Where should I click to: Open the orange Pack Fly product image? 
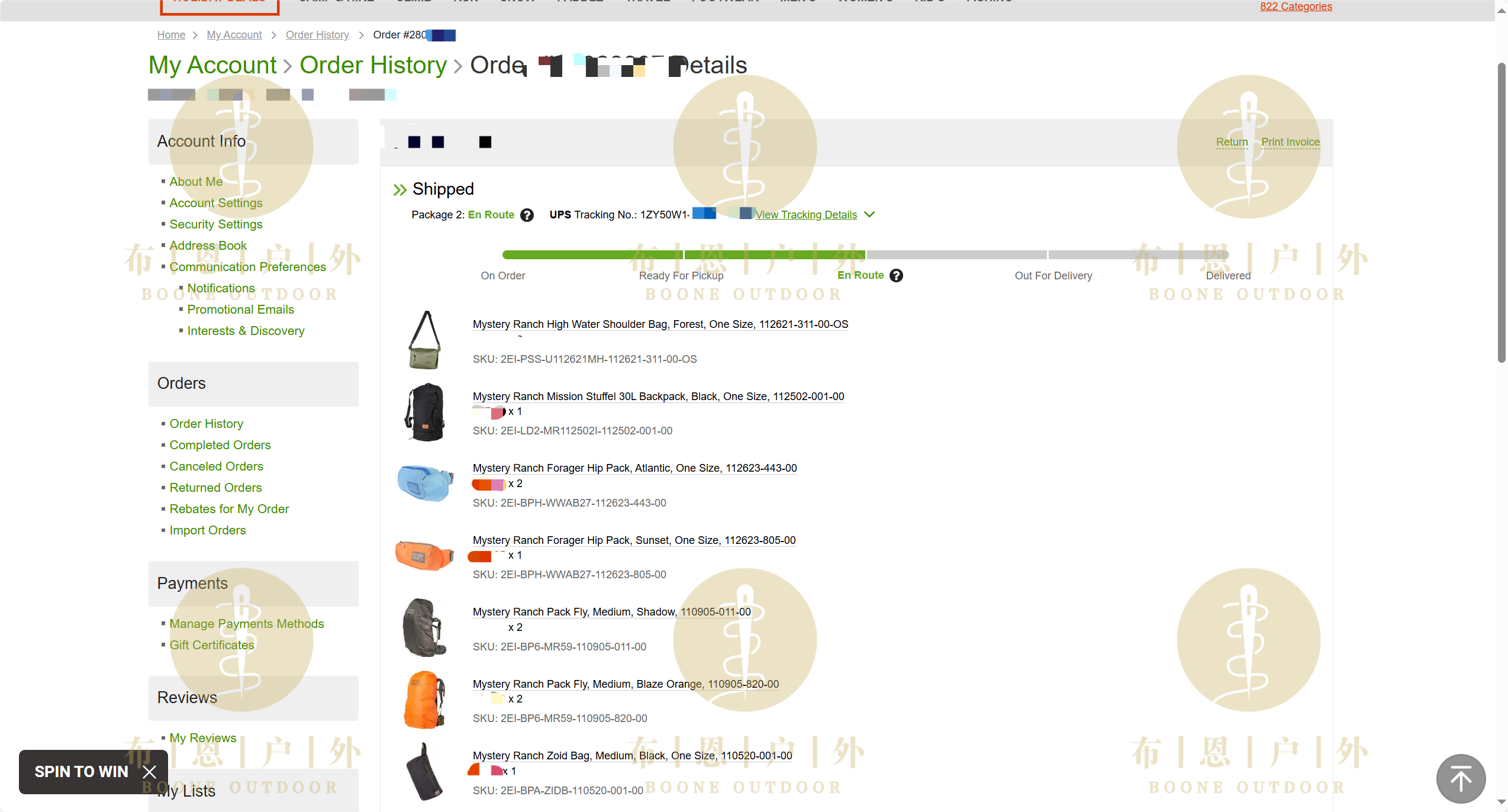click(x=425, y=700)
